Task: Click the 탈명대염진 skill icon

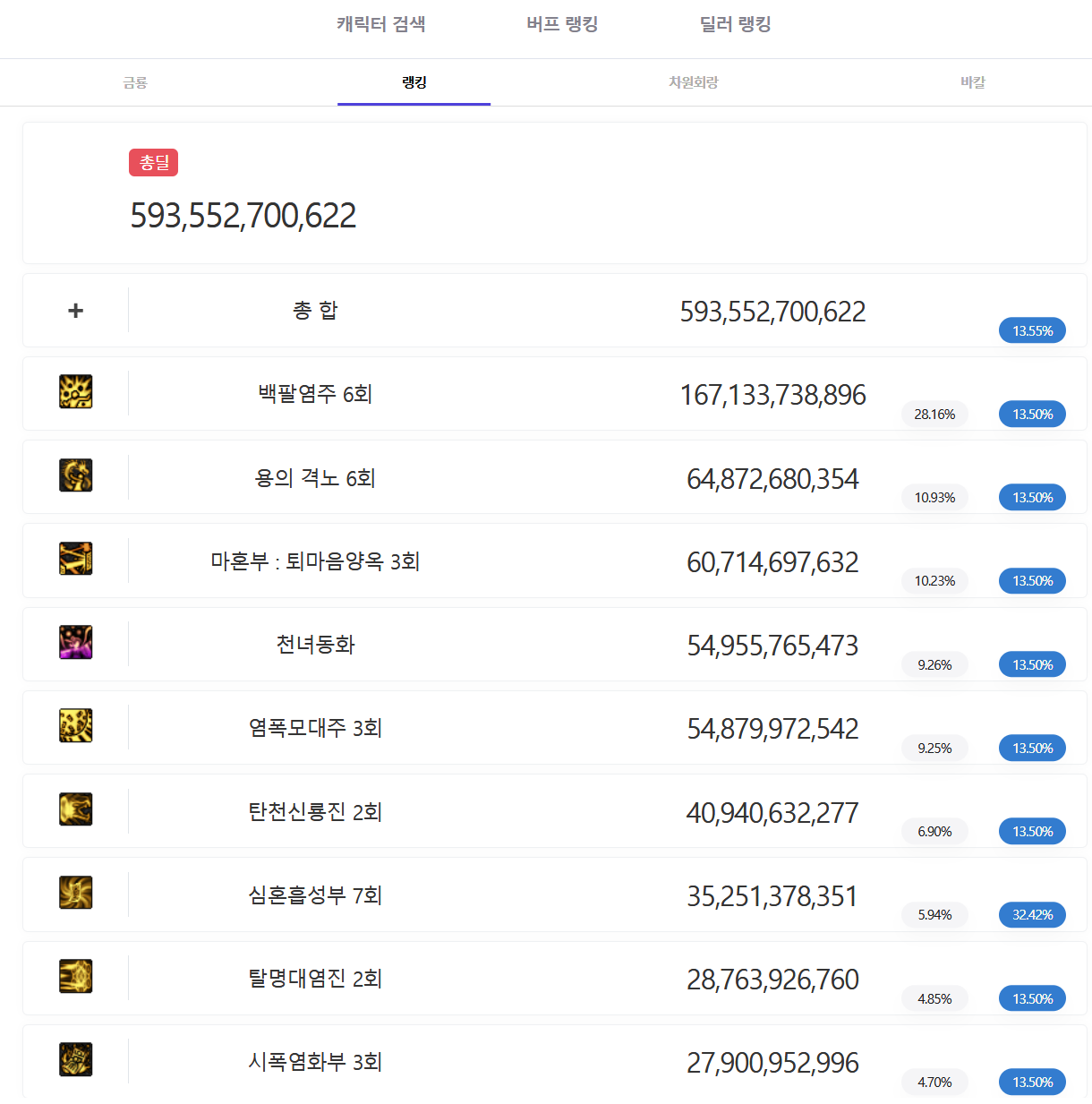Action: point(76,976)
